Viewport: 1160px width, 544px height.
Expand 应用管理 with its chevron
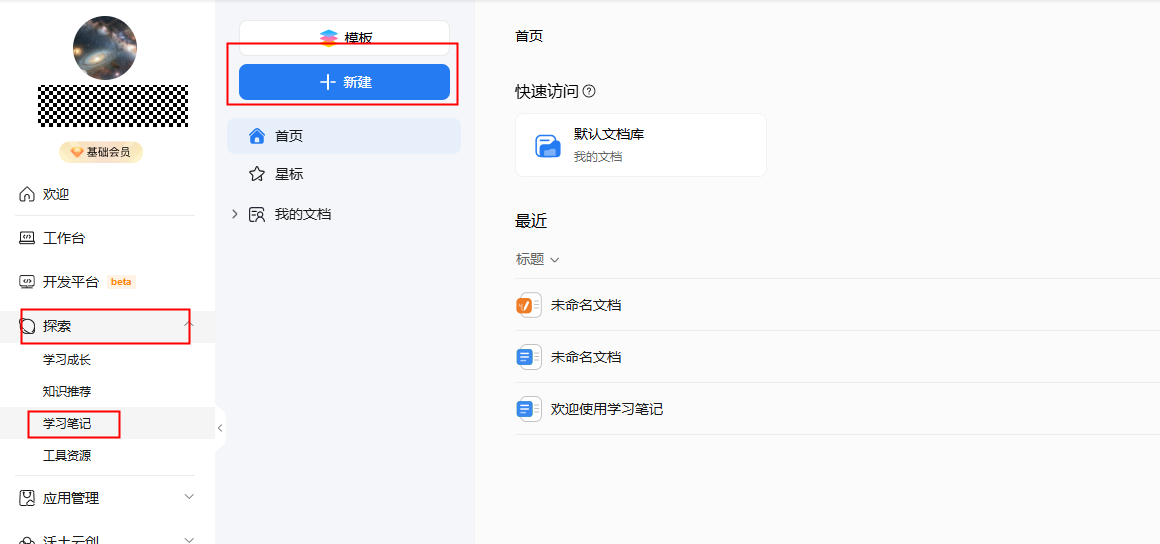pyautogui.click(x=189, y=496)
